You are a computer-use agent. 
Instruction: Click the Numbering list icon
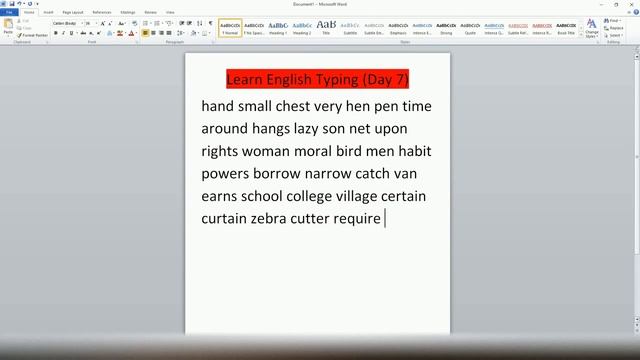158,24
